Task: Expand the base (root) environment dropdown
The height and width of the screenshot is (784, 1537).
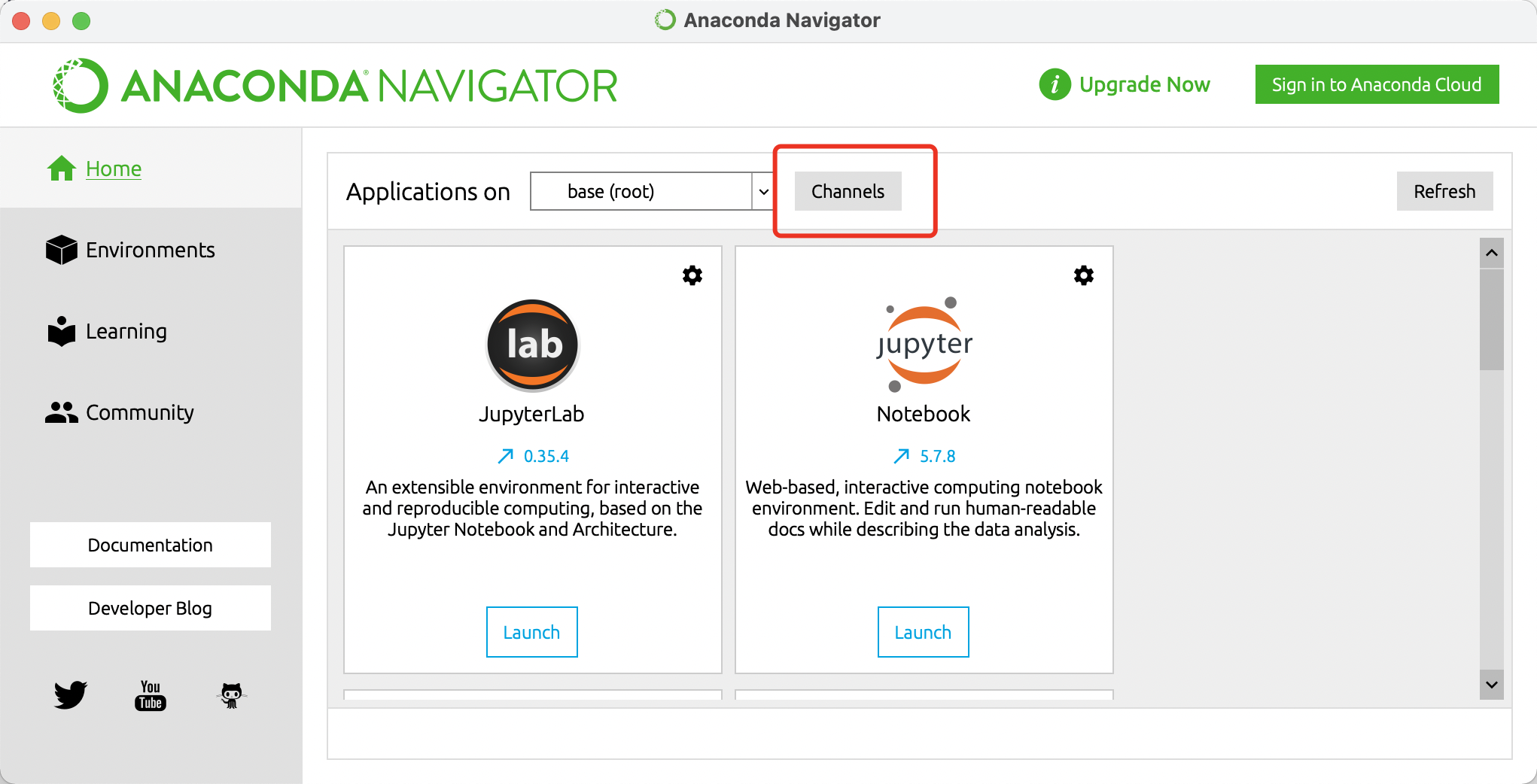Action: 652,191
